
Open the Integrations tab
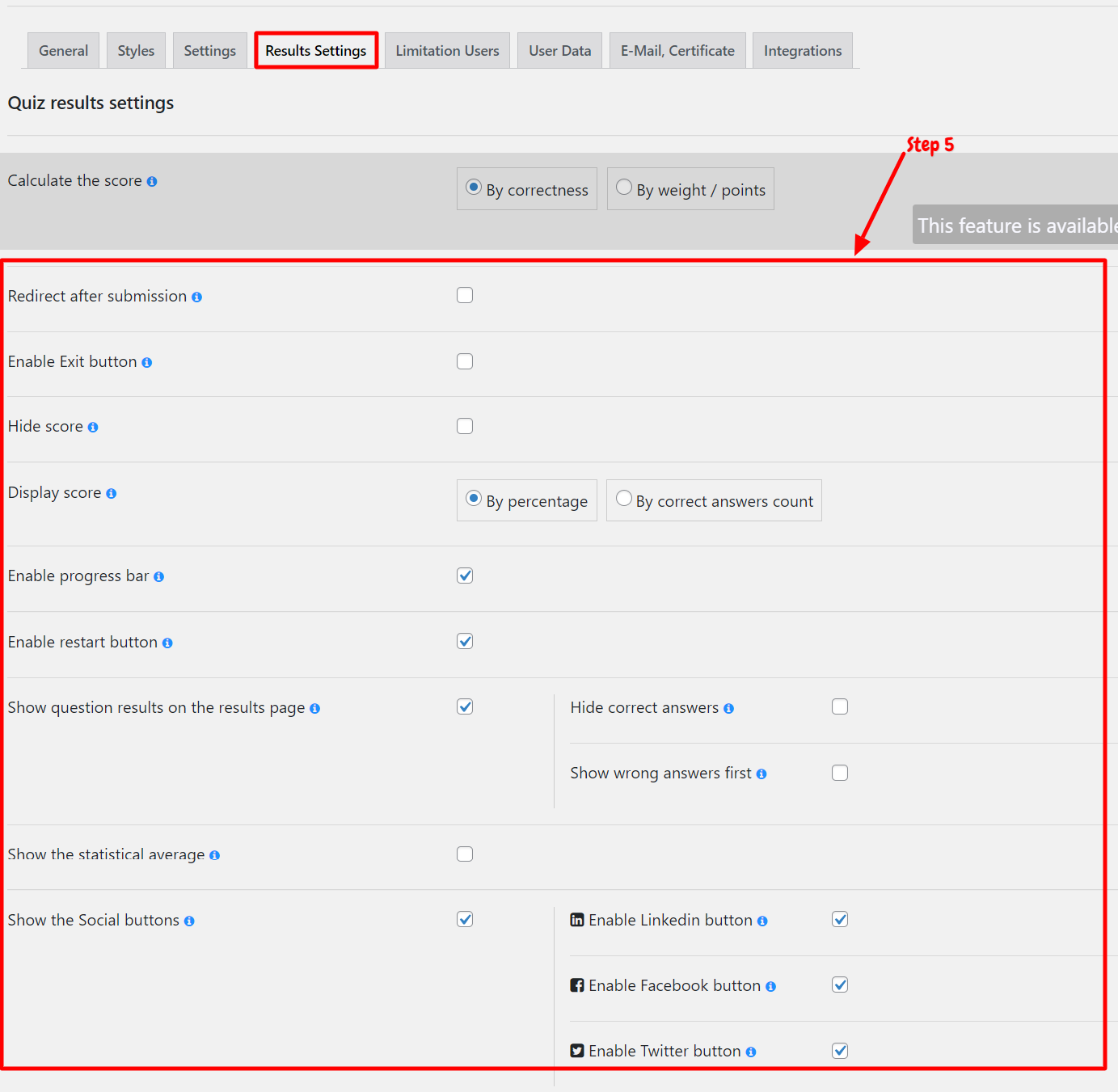803,50
